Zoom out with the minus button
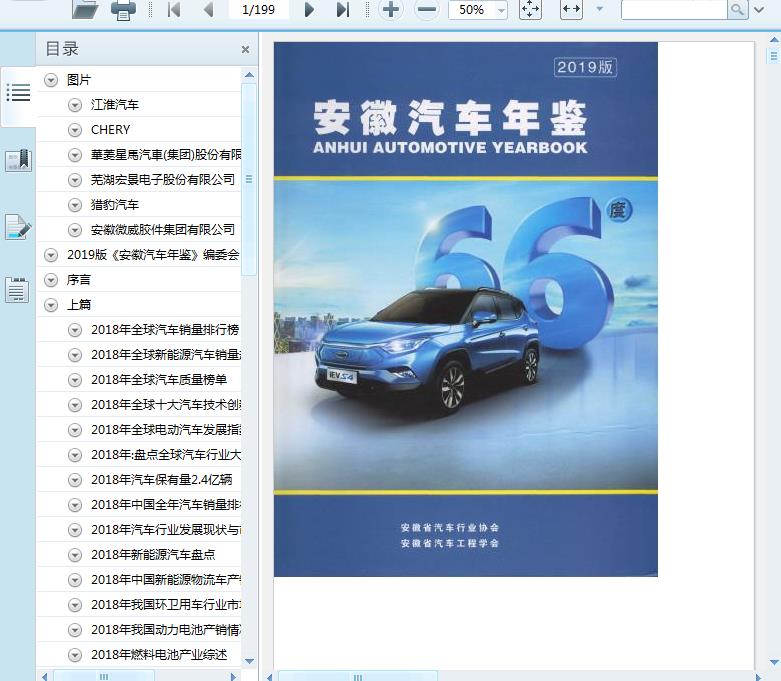Viewport: 781px width, 681px height. point(427,10)
